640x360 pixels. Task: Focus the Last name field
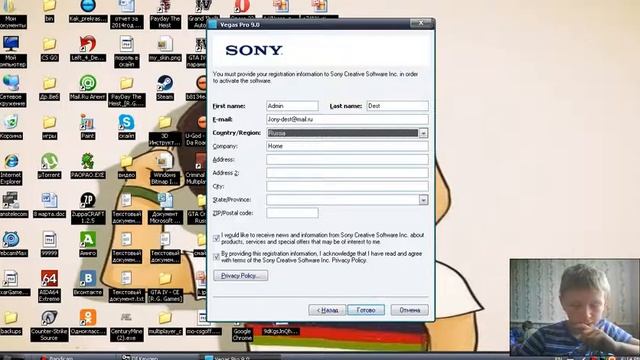click(398, 106)
